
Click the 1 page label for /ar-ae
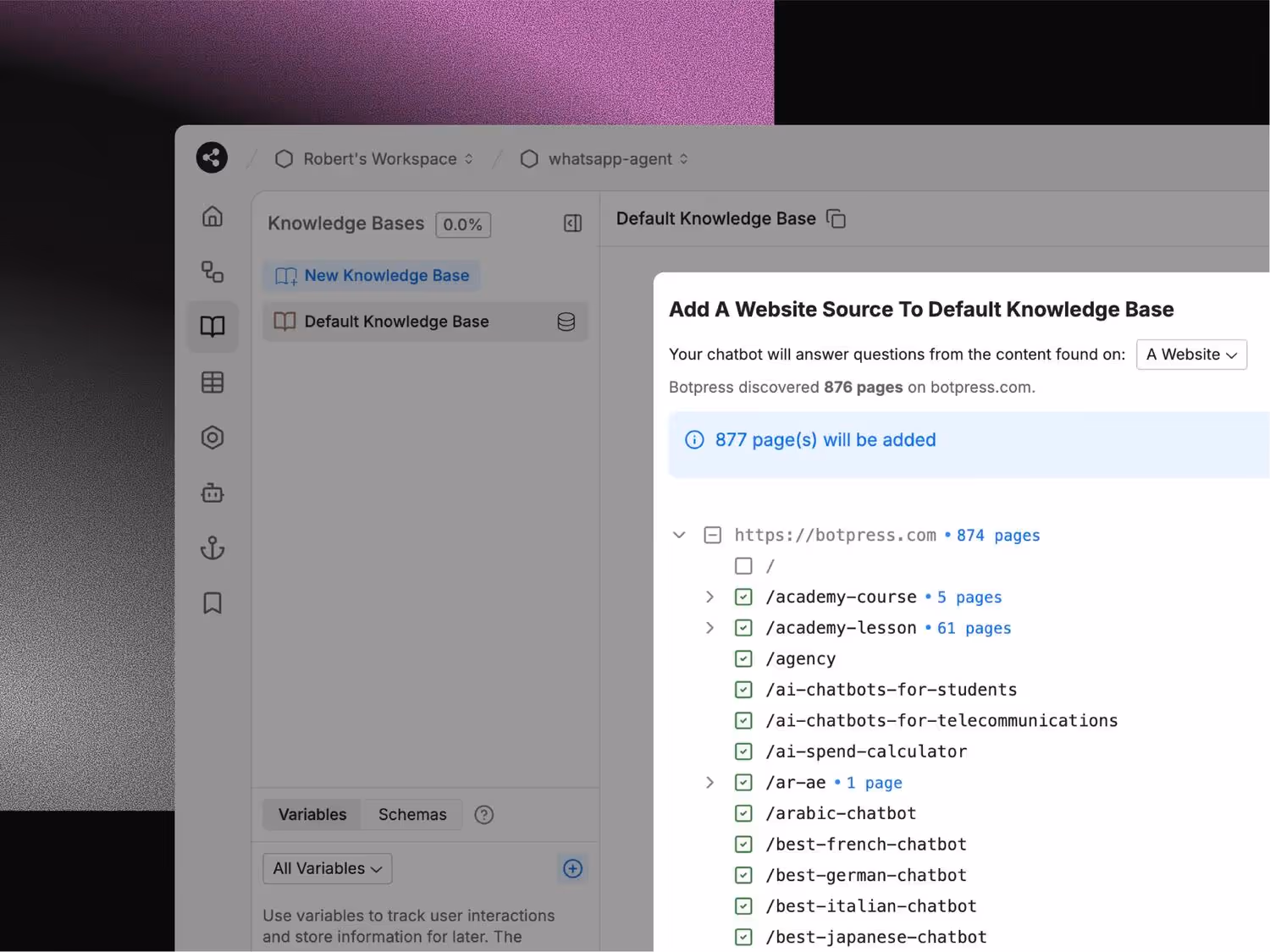874,784
